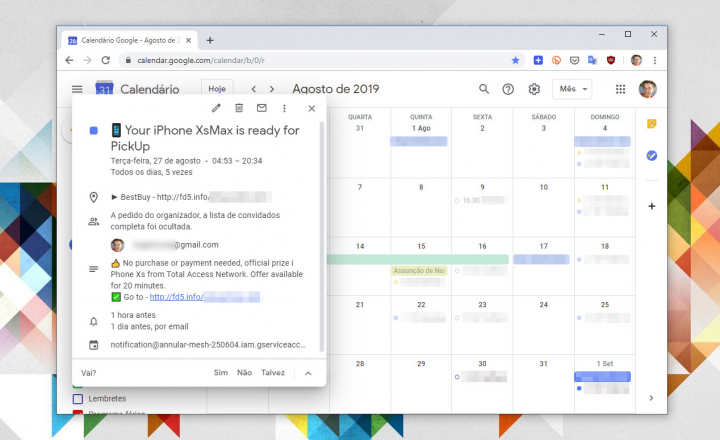Open the orange circular browser extension
The width and height of the screenshot is (720, 440).
pyautogui.click(x=556, y=60)
